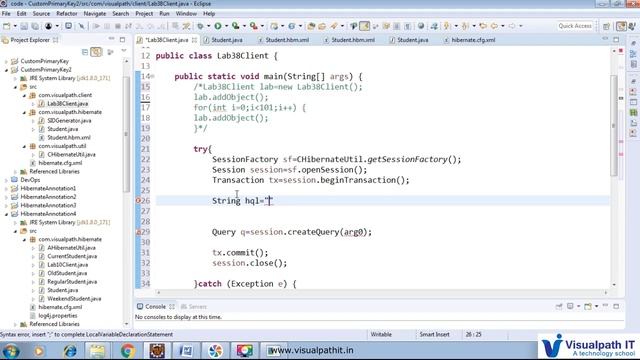Click the Skip All Breakpoints icon
Image resolution: width=640 pixels, height=360 pixels.
(x=82, y=26)
